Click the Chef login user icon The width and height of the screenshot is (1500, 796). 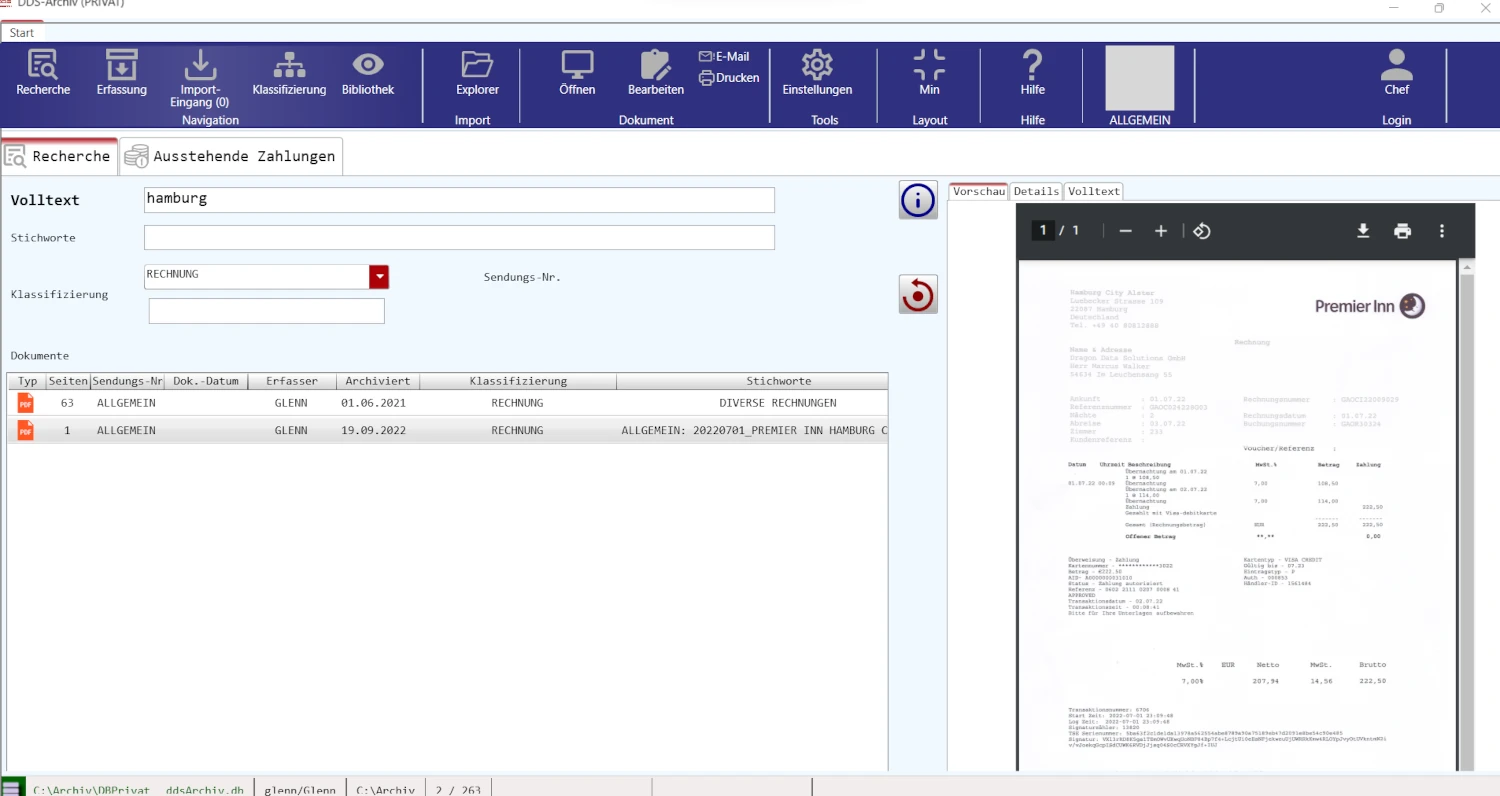[x=1396, y=73]
